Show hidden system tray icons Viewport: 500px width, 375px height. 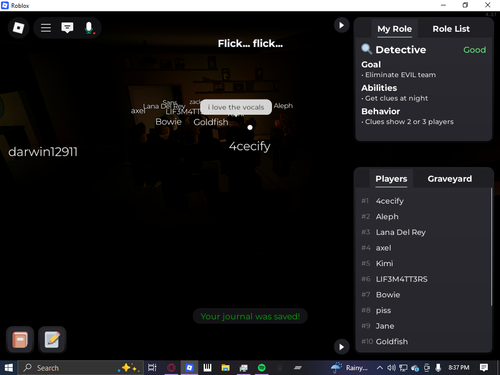click(x=380, y=368)
